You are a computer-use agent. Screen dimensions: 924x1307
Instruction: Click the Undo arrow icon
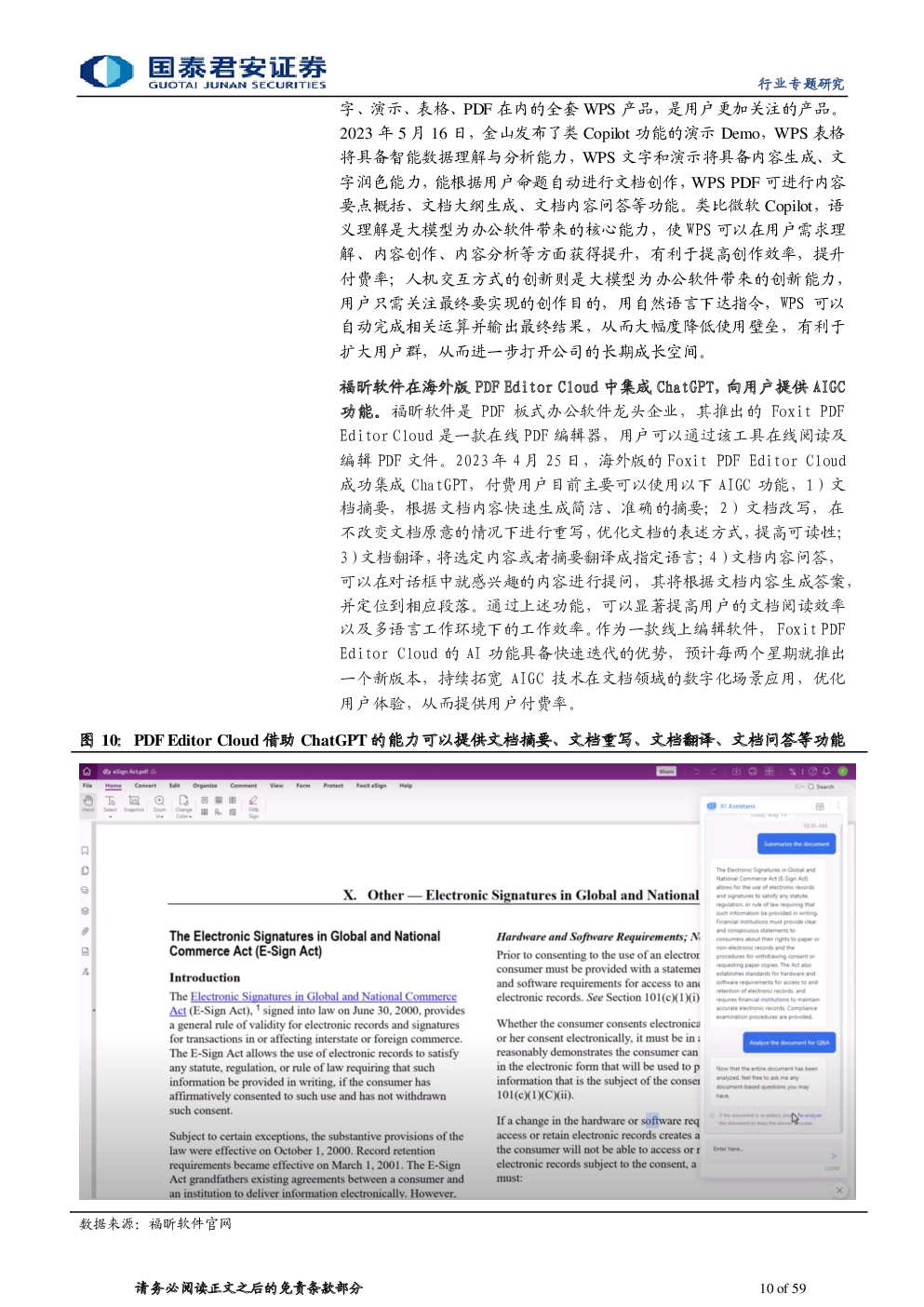(696, 772)
